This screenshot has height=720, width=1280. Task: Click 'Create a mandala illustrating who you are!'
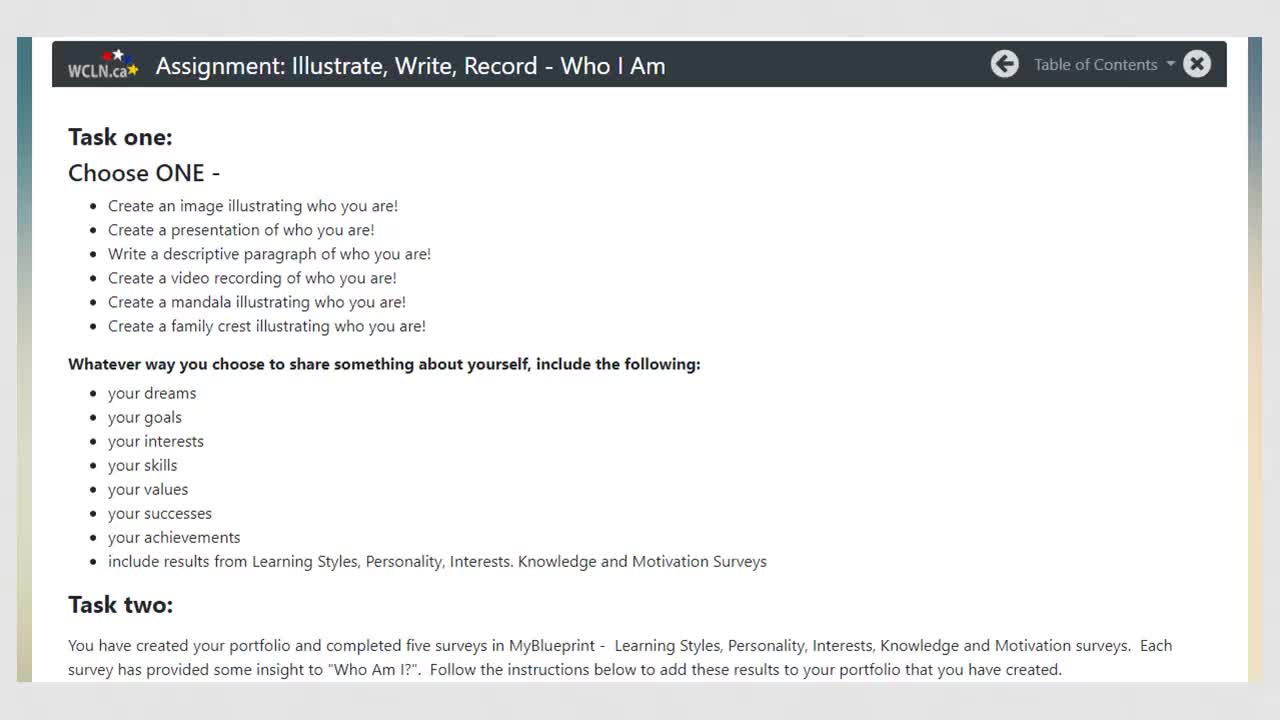(x=257, y=302)
